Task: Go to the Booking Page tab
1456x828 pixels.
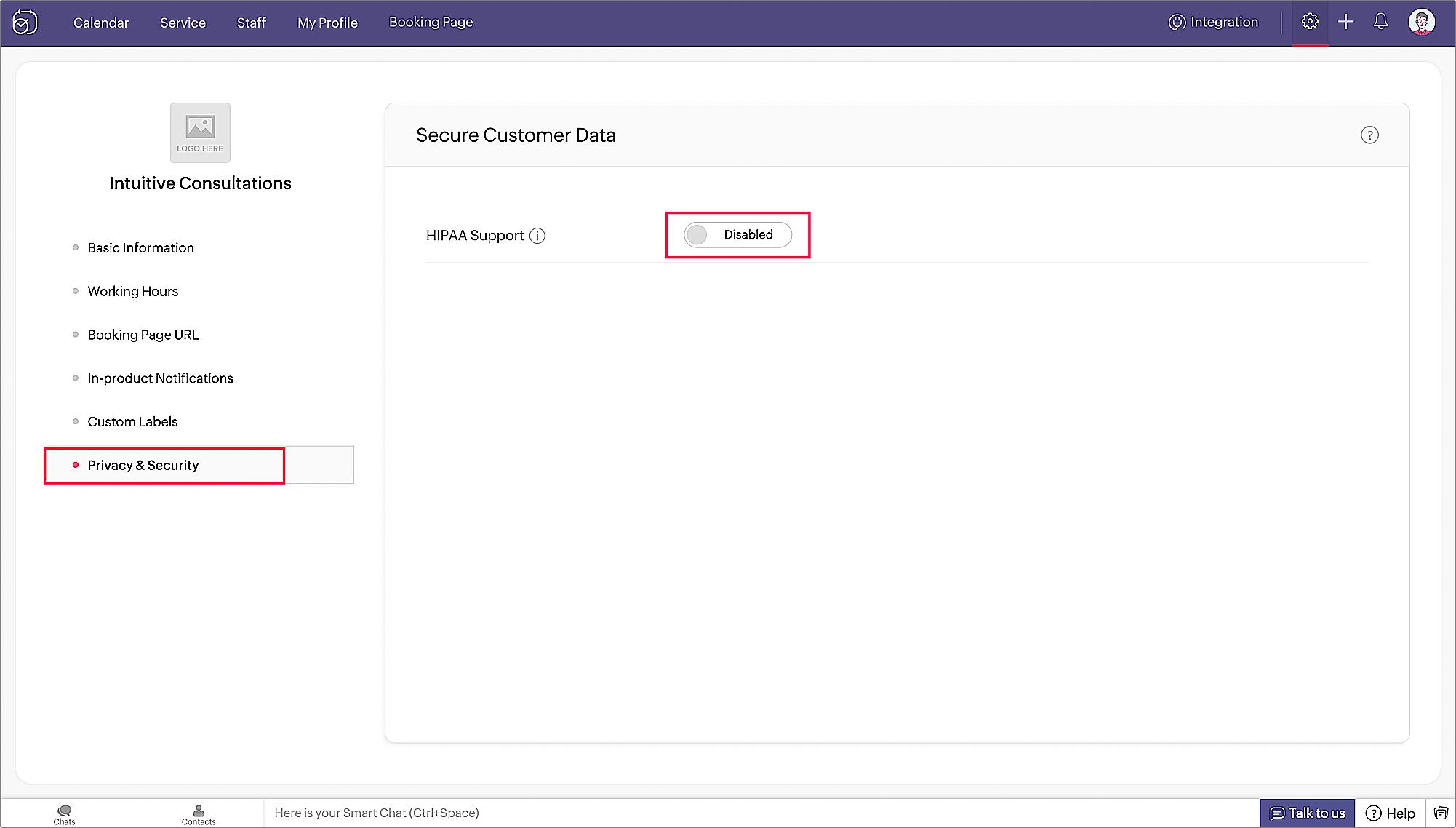Action: click(x=431, y=23)
